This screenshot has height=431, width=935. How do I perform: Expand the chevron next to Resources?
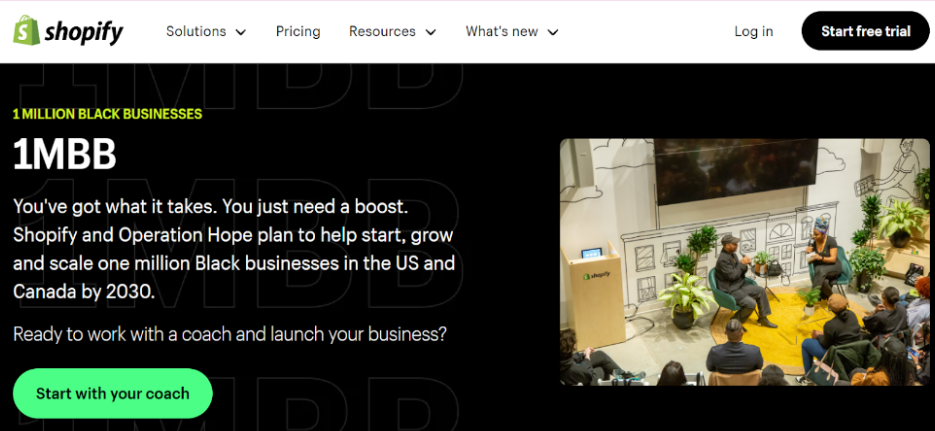pos(430,32)
